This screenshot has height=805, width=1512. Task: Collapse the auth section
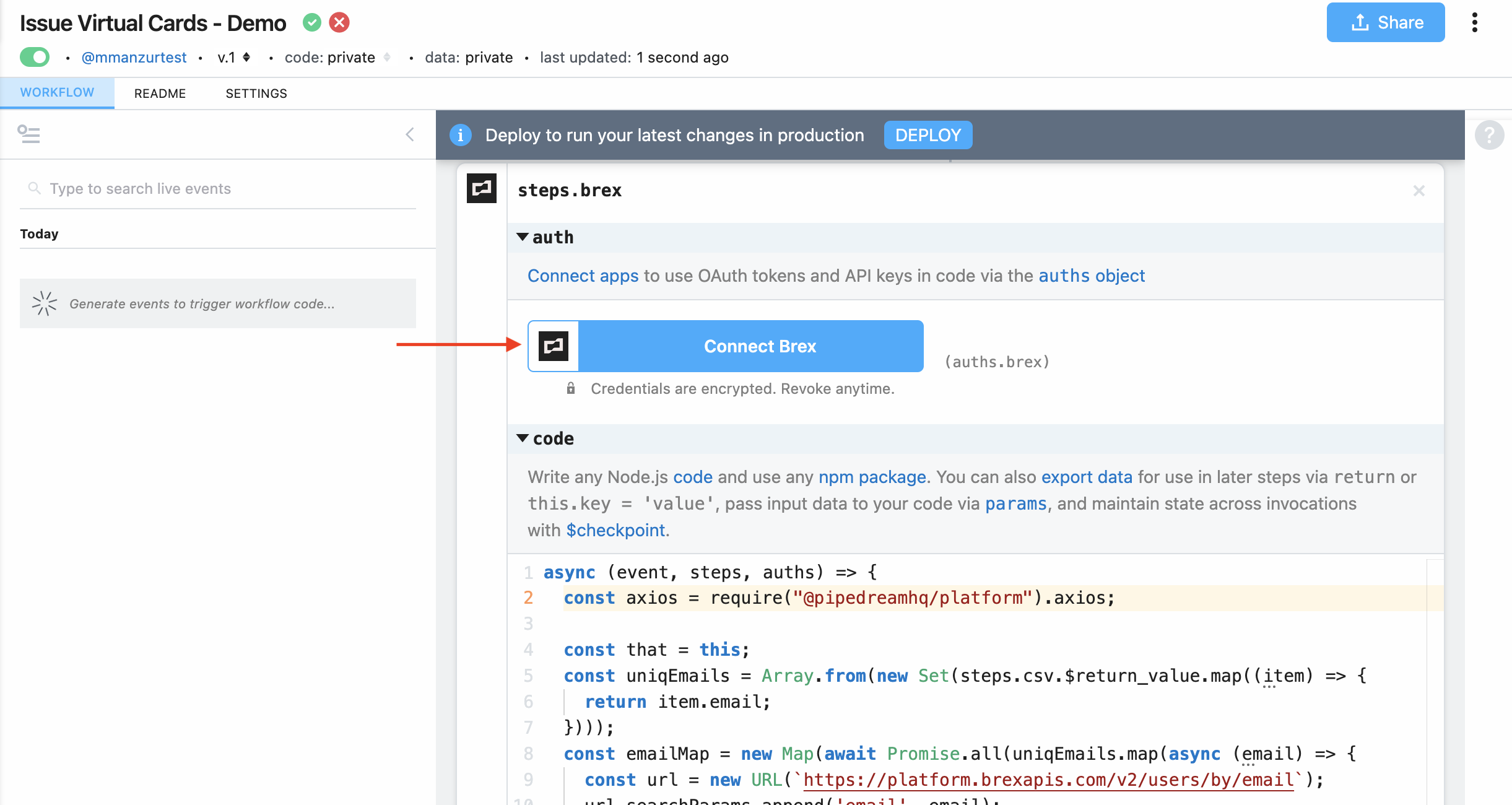(523, 237)
